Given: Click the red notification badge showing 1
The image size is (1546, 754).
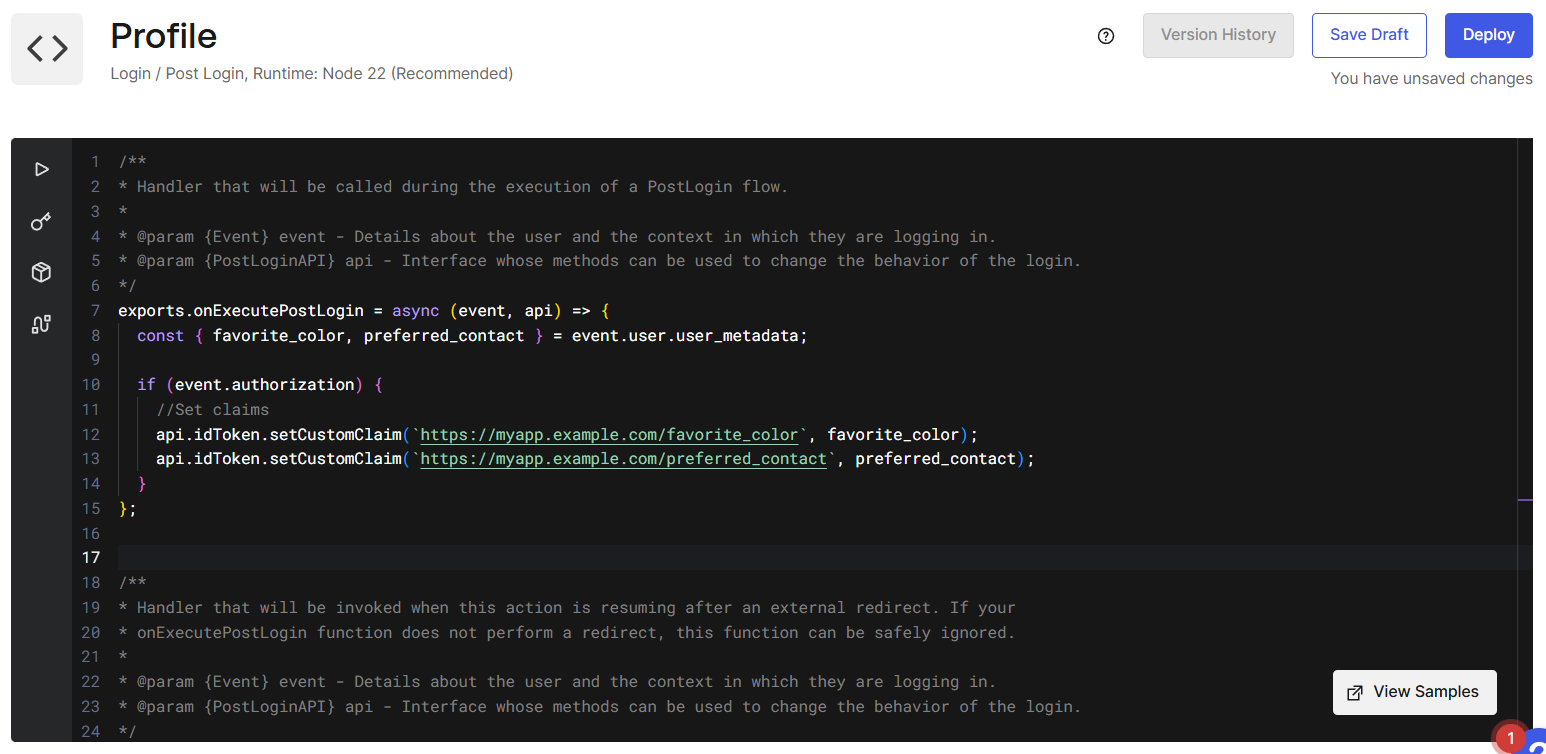Looking at the screenshot, I should point(1510,738).
